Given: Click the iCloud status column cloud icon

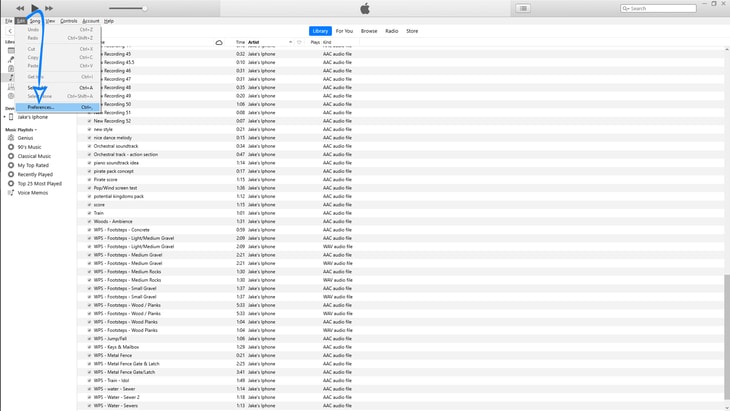Looking at the screenshot, I should pyautogui.click(x=219, y=42).
